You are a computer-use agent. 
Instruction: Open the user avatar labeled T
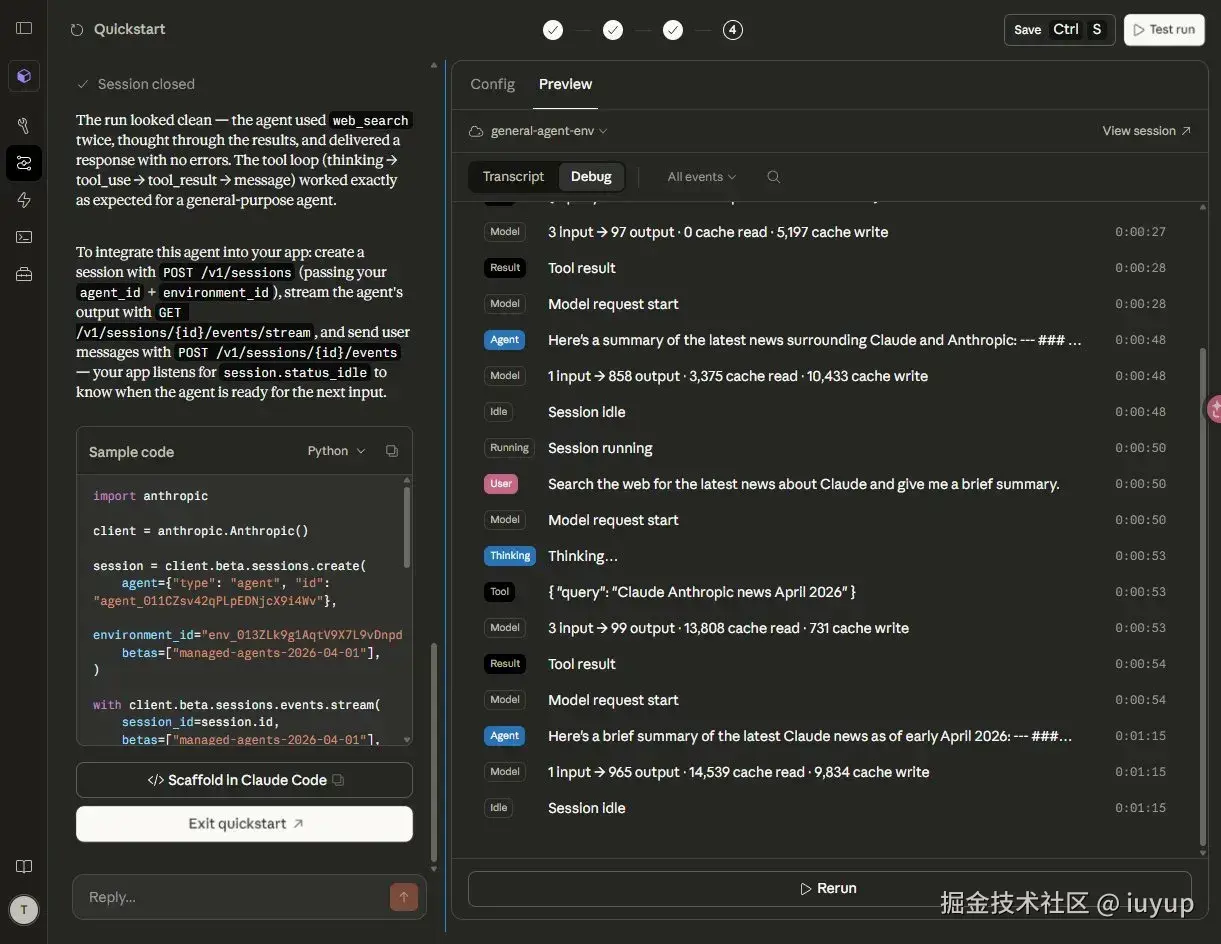click(x=24, y=909)
